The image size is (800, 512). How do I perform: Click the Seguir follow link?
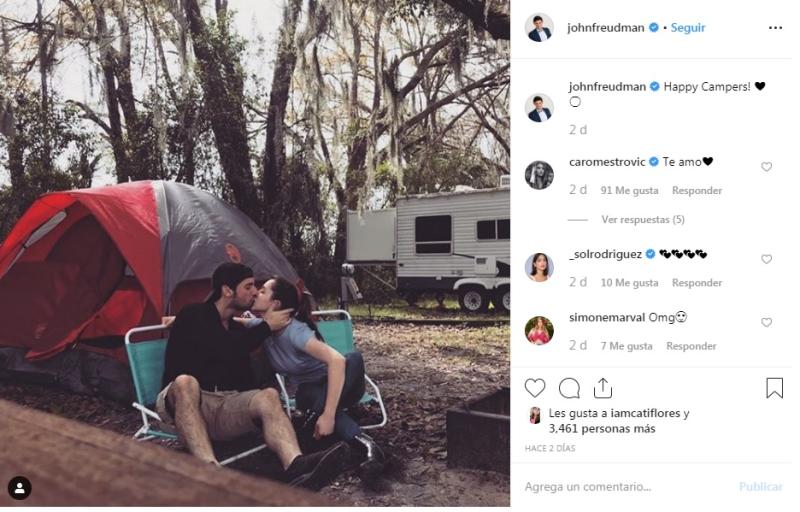tap(688, 28)
